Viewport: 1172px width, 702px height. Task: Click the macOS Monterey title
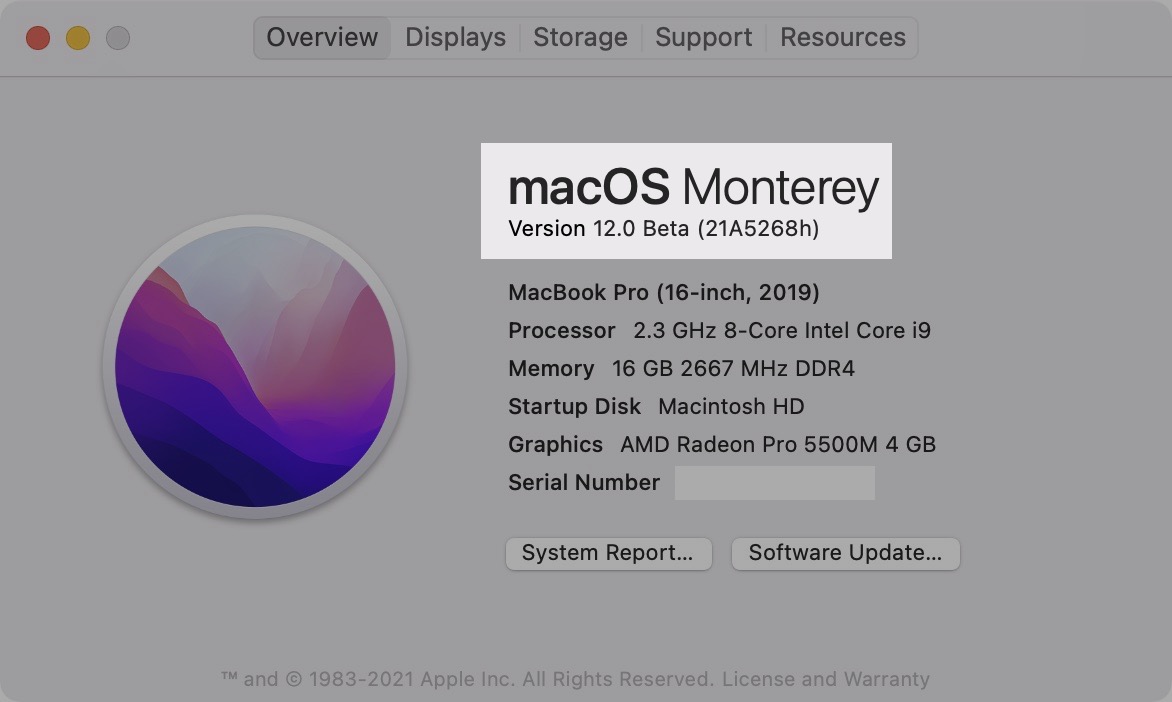pyautogui.click(x=693, y=188)
